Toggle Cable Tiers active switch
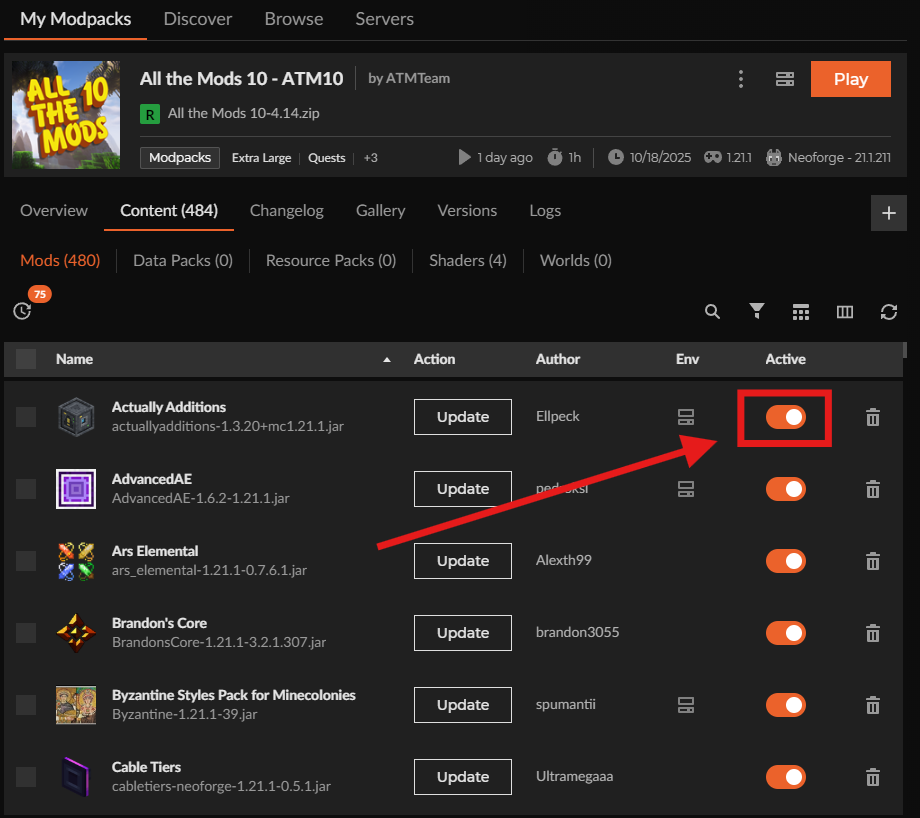 tap(786, 777)
